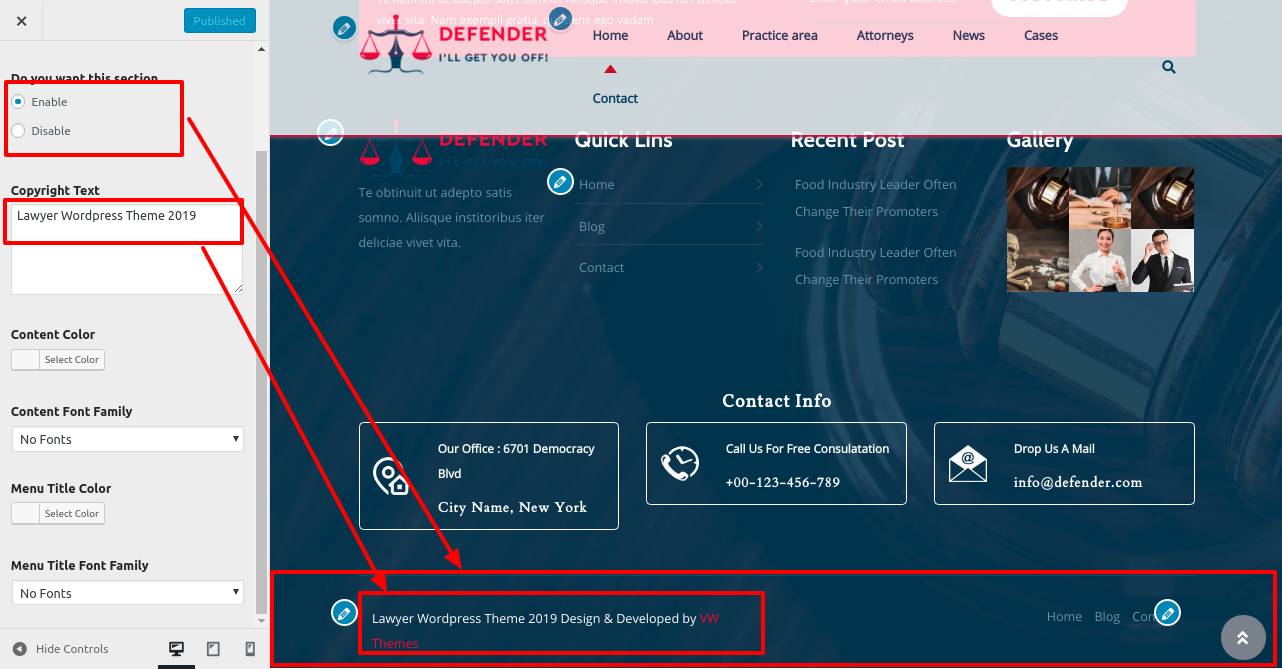The width and height of the screenshot is (1282, 669).
Task: Close the customizer with the X icon
Action: point(21,21)
